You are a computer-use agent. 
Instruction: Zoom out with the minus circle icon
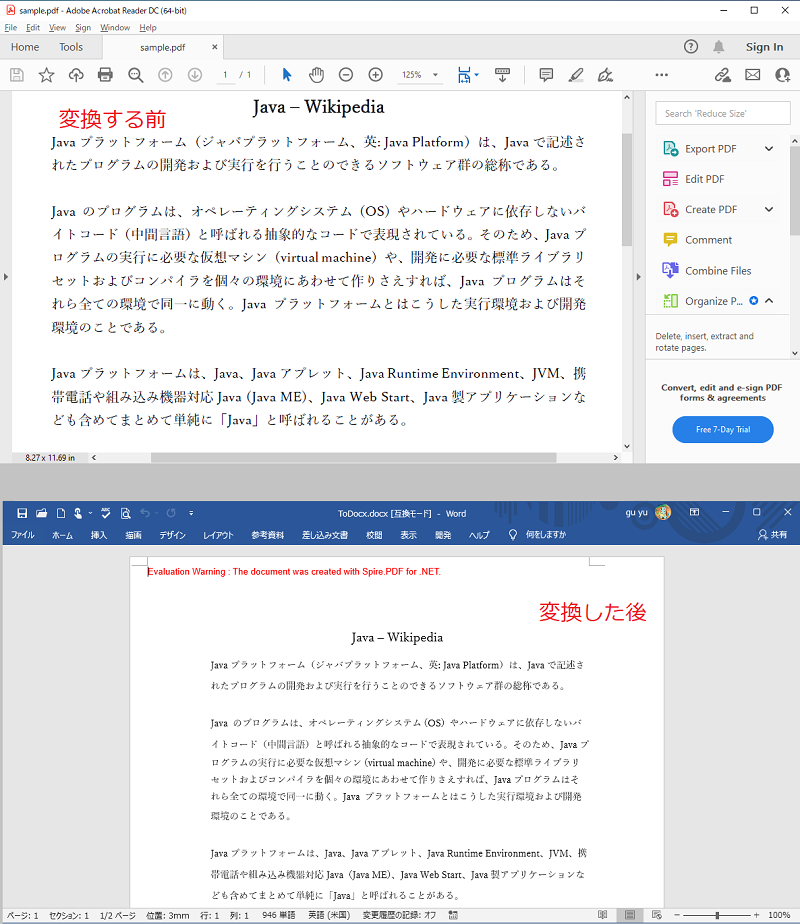(x=346, y=75)
